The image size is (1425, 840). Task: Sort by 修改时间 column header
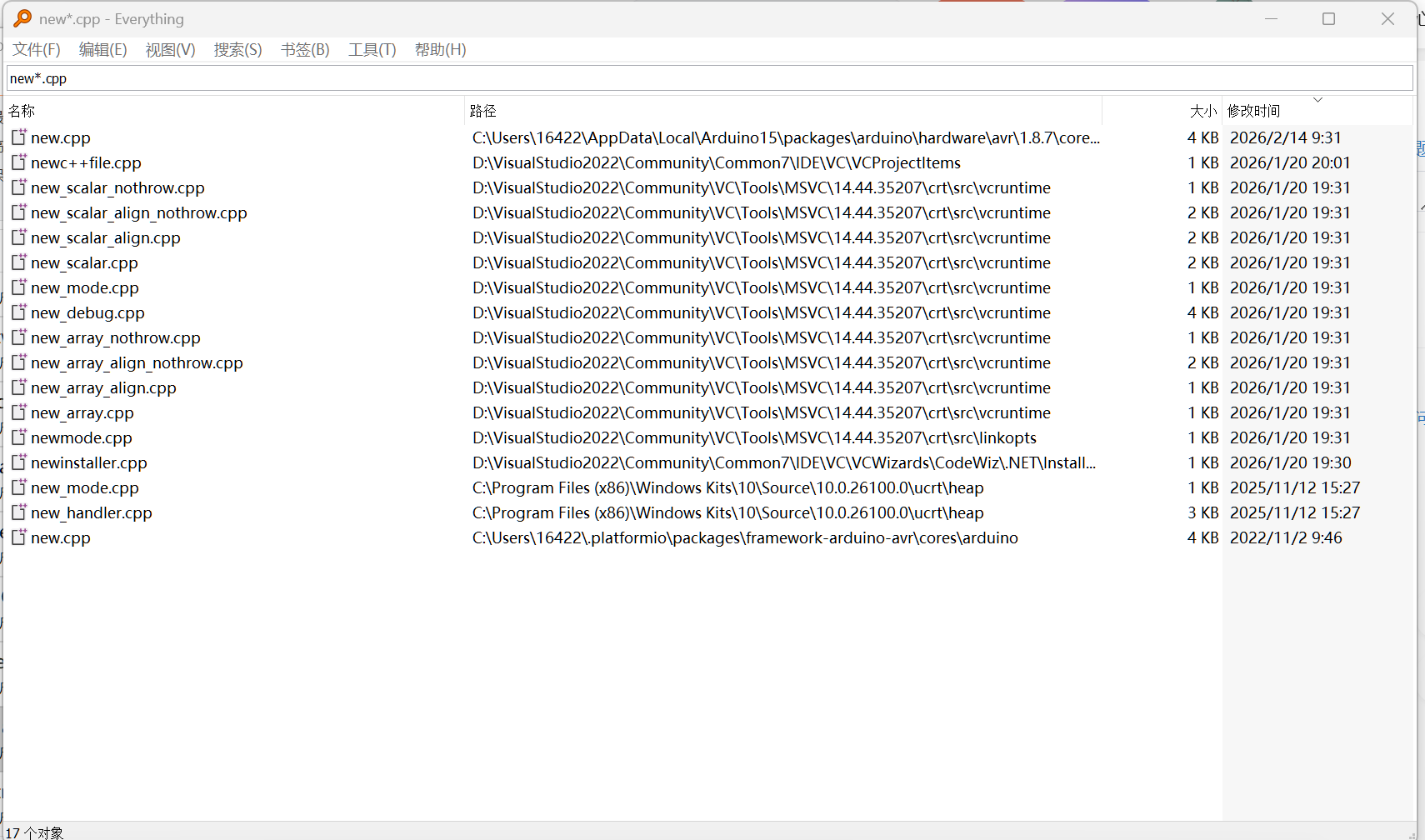tap(1317, 111)
